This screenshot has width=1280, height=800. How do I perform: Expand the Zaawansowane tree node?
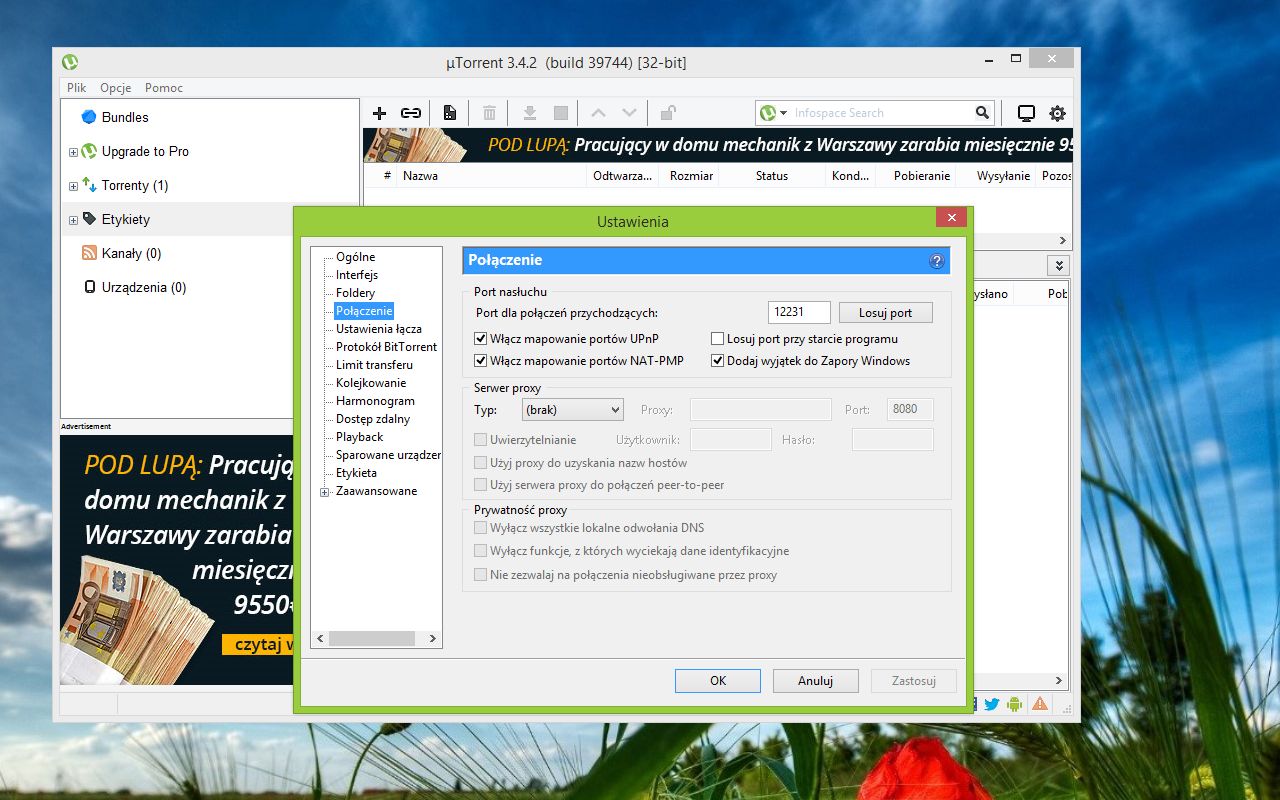click(x=324, y=492)
